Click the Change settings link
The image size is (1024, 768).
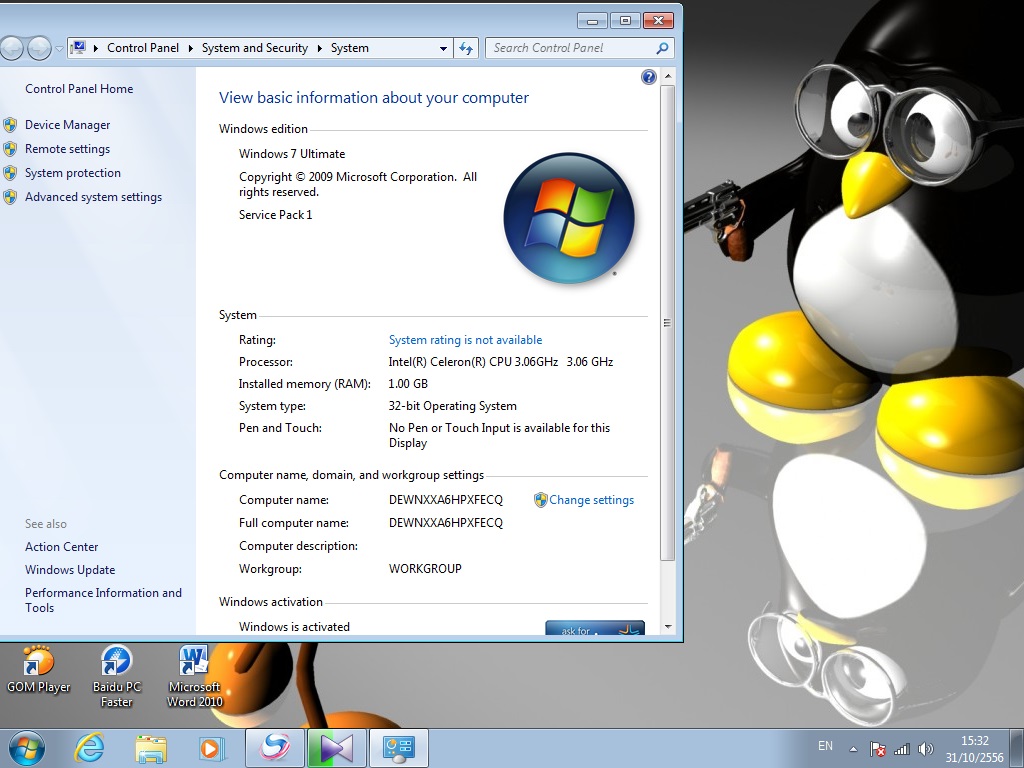click(x=592, y=500)
